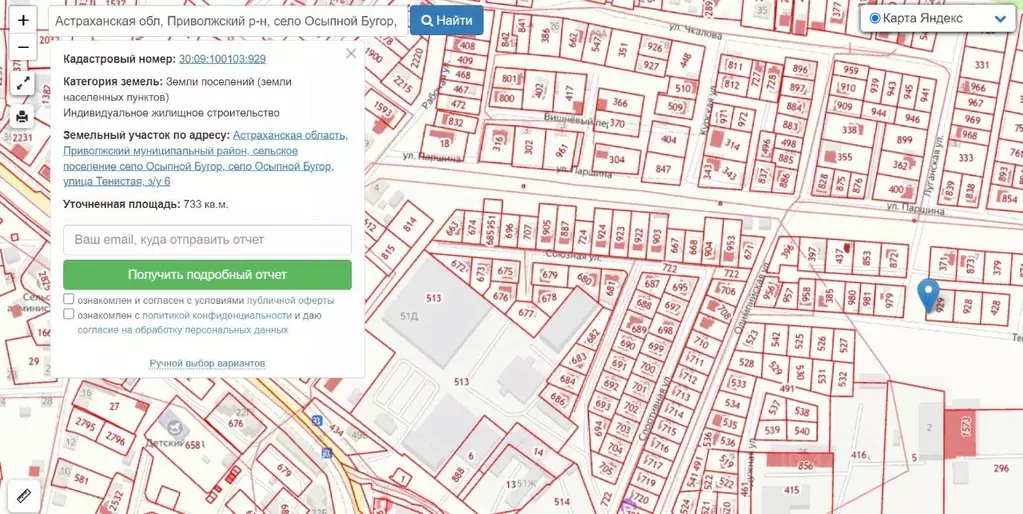Click the parcel labeled 899

click(x=902, y=140)
